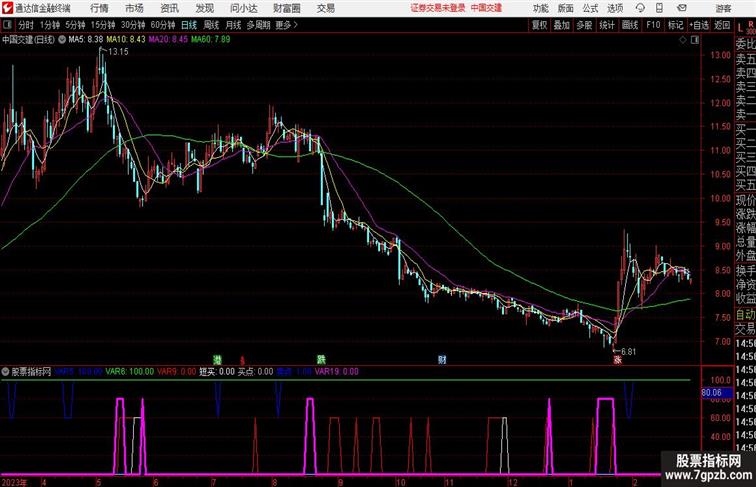Click the 证券交易未登录 login link

coord(438,8)
